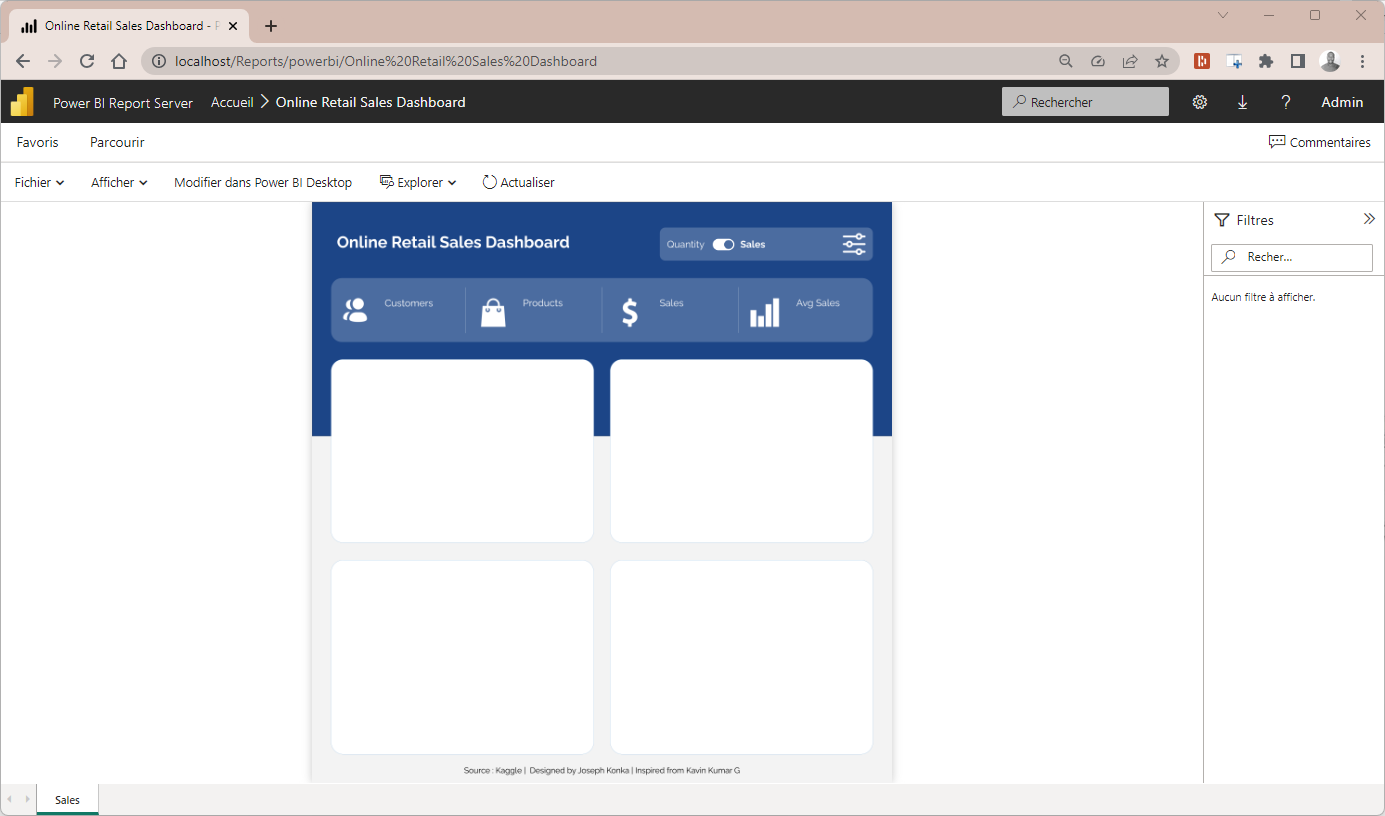This screenshot has height=816, width=1385.
Task: Toggle the Quantity/Sales switch
Action: [x=723, y=244]
